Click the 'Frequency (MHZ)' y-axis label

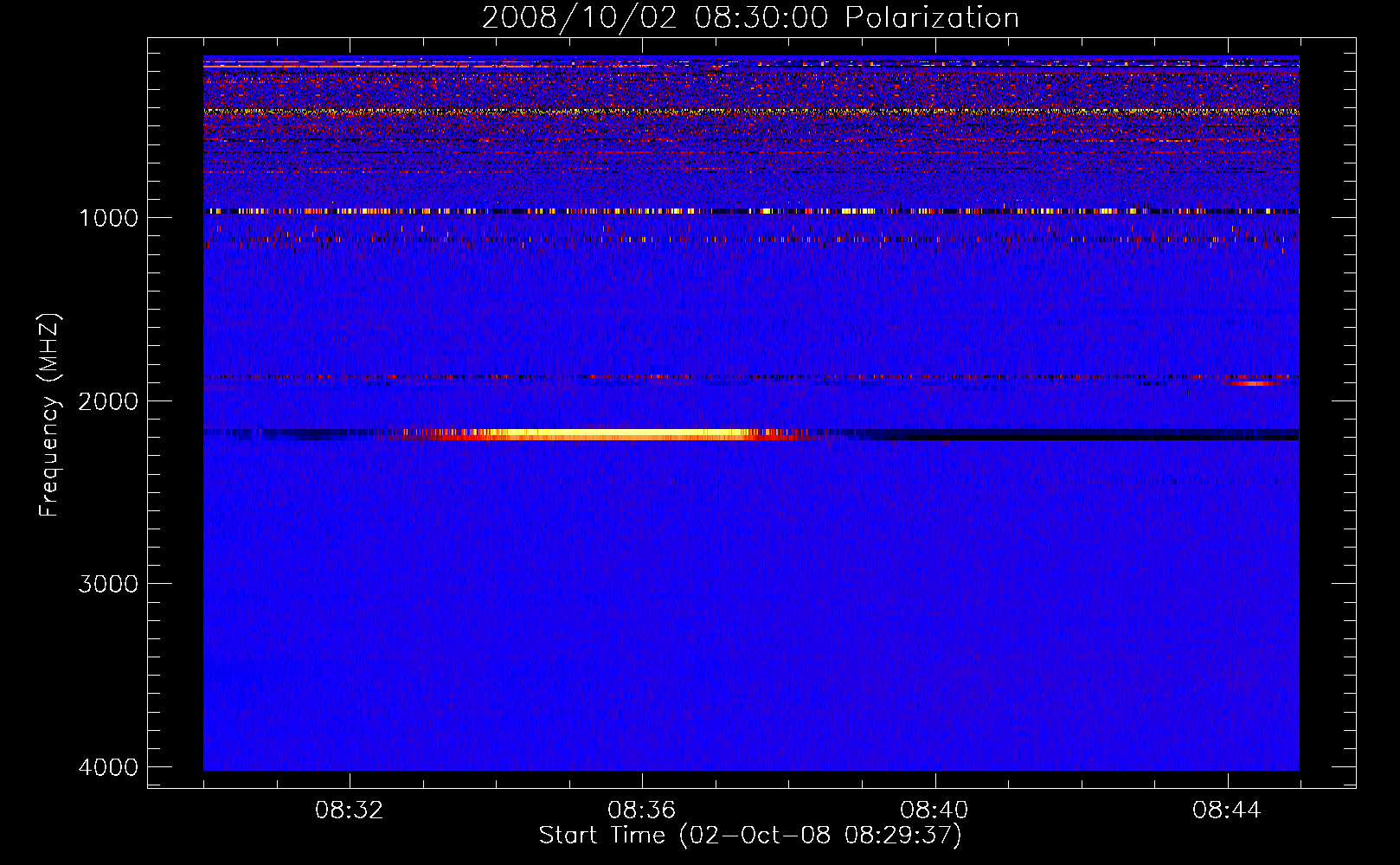(49, 415)
